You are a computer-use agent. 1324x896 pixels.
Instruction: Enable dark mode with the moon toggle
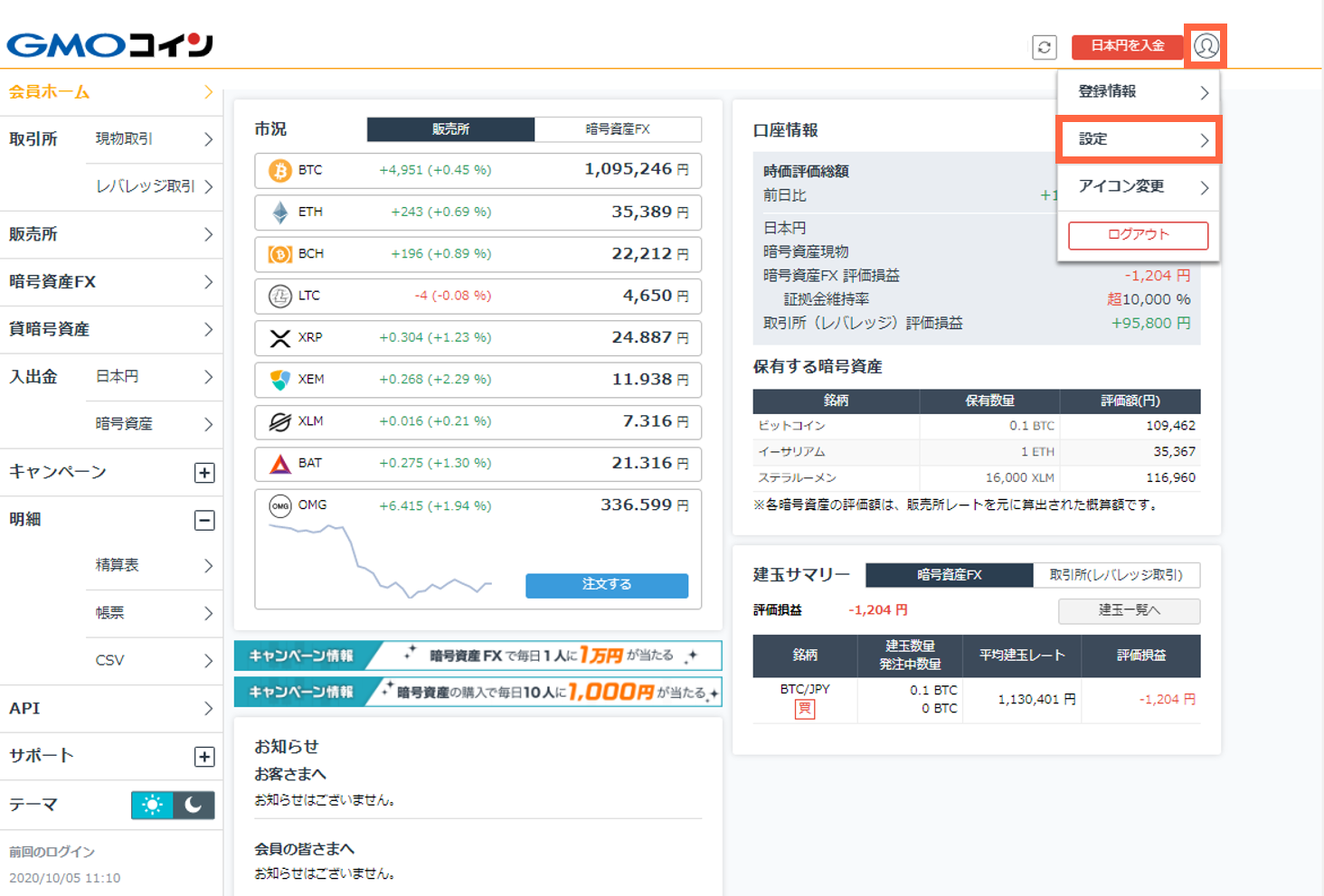coord(193,804)
